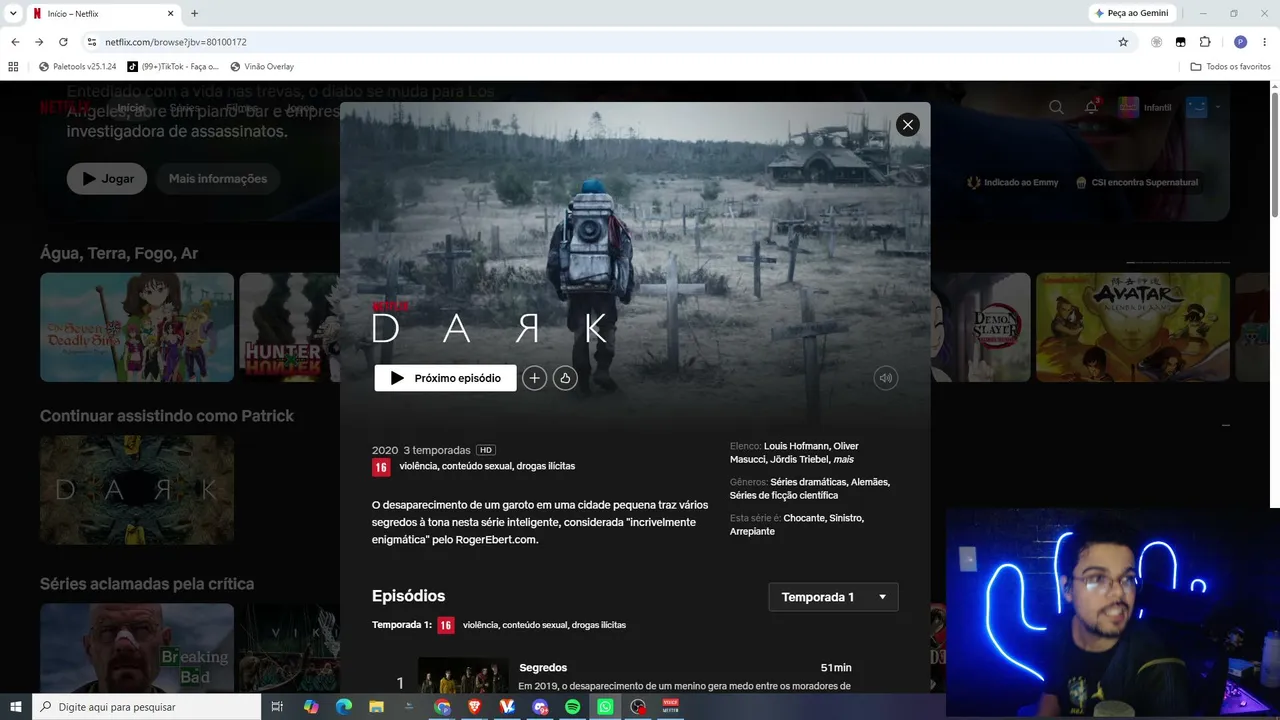Open the Chrome three-dot menu
Viewport: 1280px width, 720px height.
pos(1264,42)
